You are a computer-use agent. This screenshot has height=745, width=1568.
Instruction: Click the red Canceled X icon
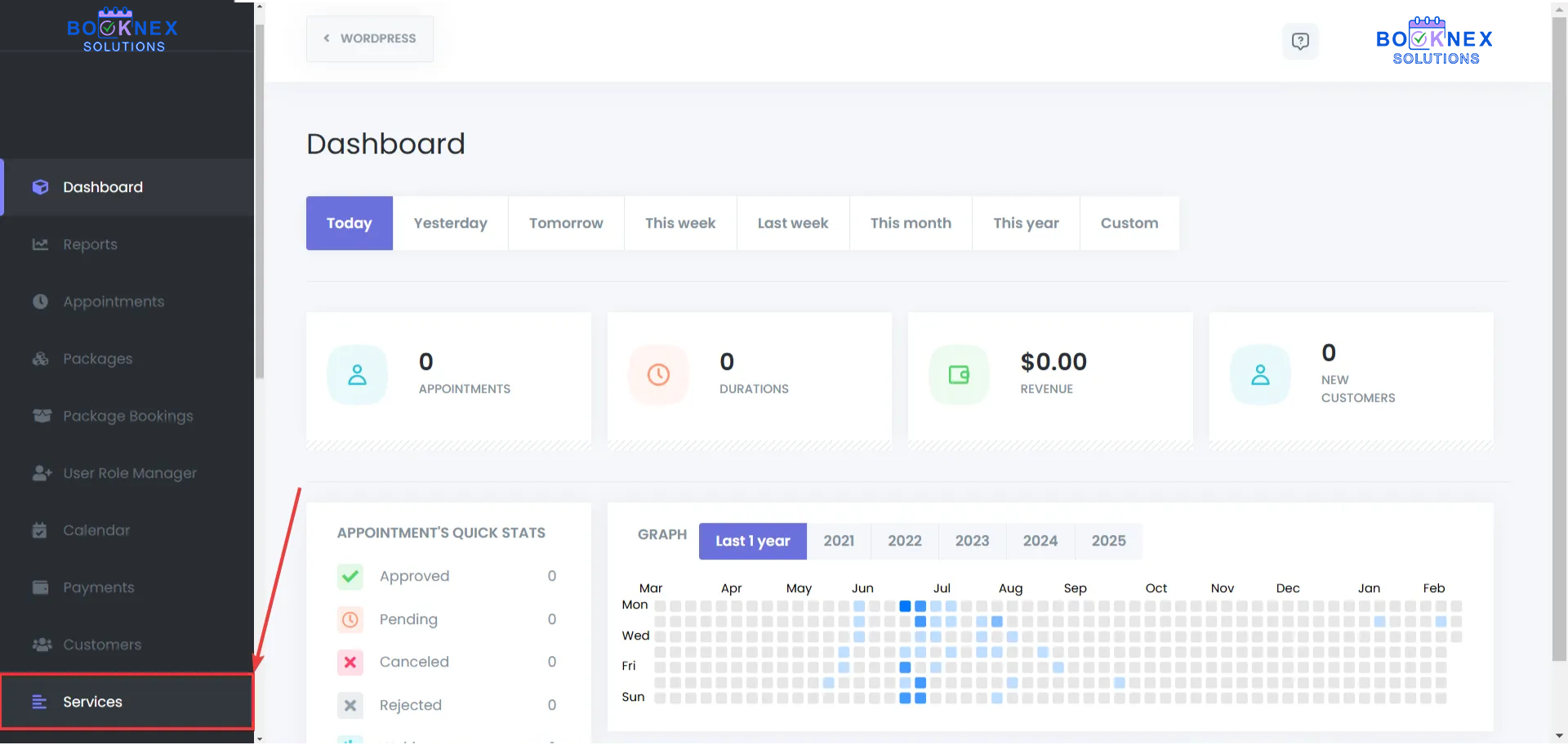[x=350, y=662]
